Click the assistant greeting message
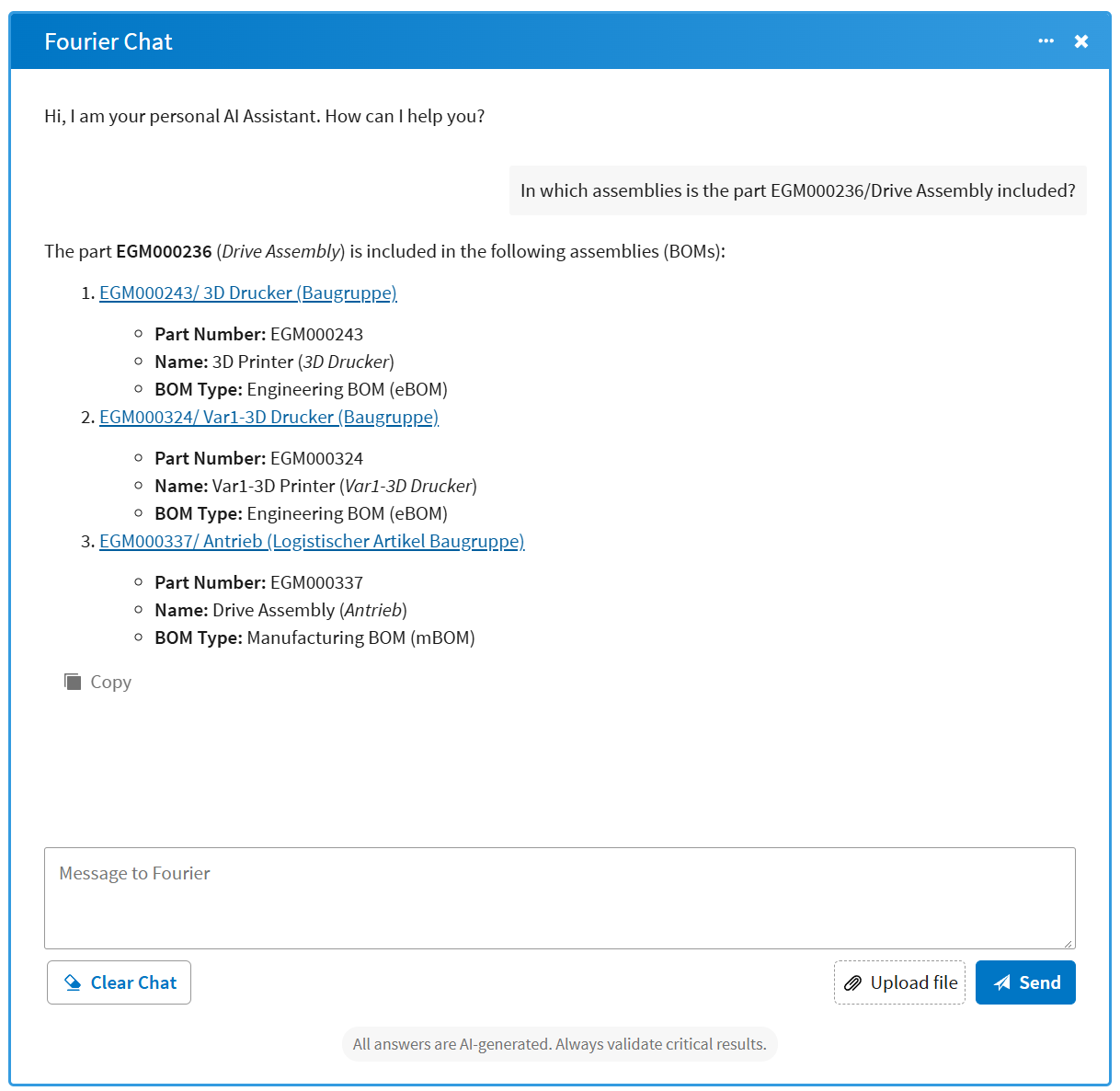The width and height of the screenshot is (1120, 1091). coord(265,116)
